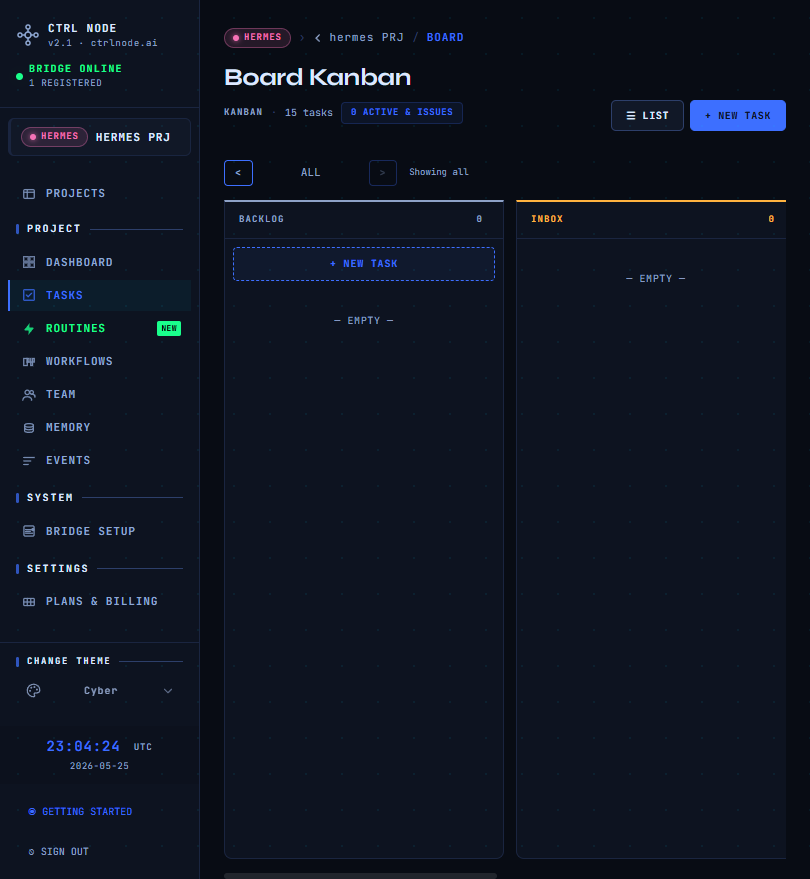Viewport: 810px width, 879px height.
Task: Click the HERMES pill in sidebar
Action: point(54,137)
